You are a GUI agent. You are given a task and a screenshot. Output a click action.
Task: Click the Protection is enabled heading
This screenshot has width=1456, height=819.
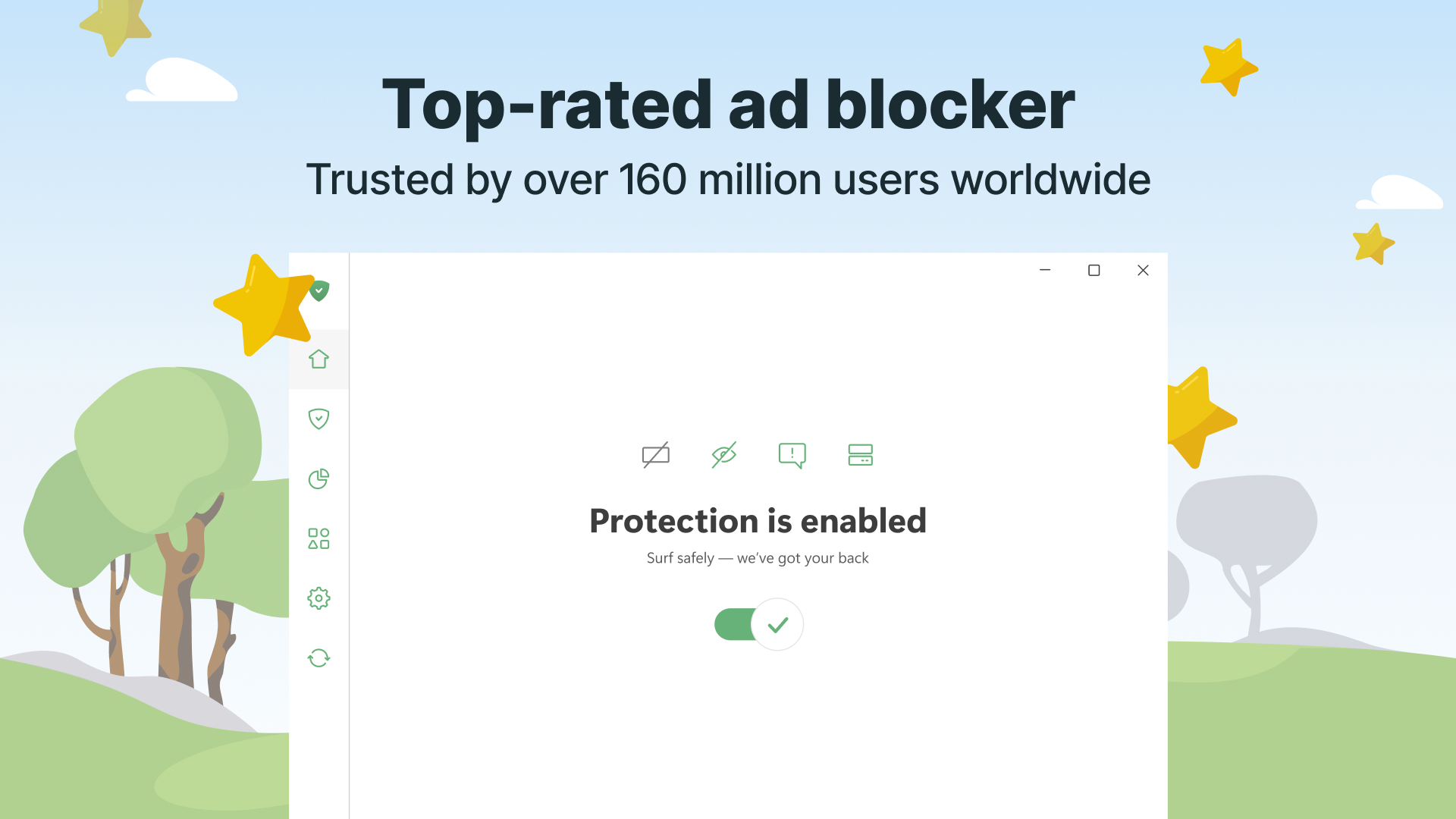coord(758,521)
